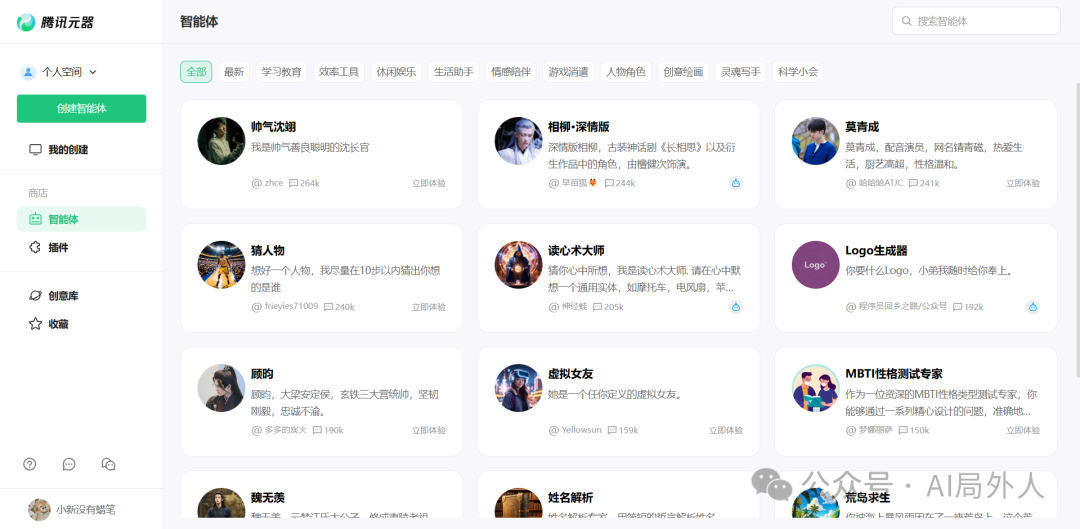Select the 学习教育 category tab
This screenshot has width=1080, height=529.
pyautogui.click(x=282, y=72)
